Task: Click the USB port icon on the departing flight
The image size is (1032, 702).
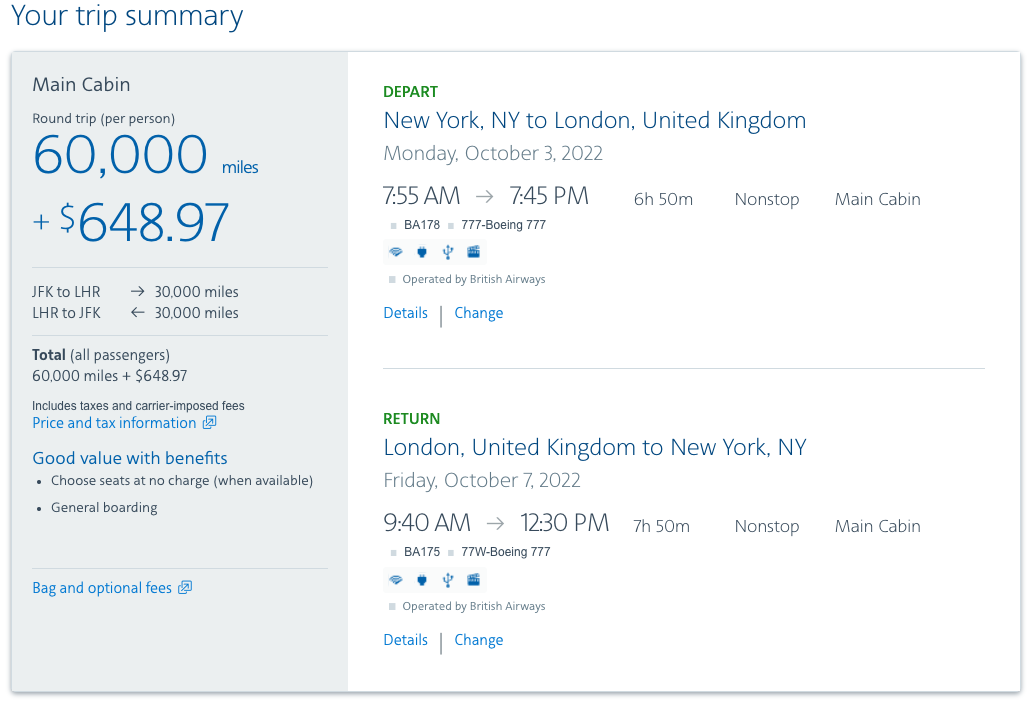Action: [447, 252]
